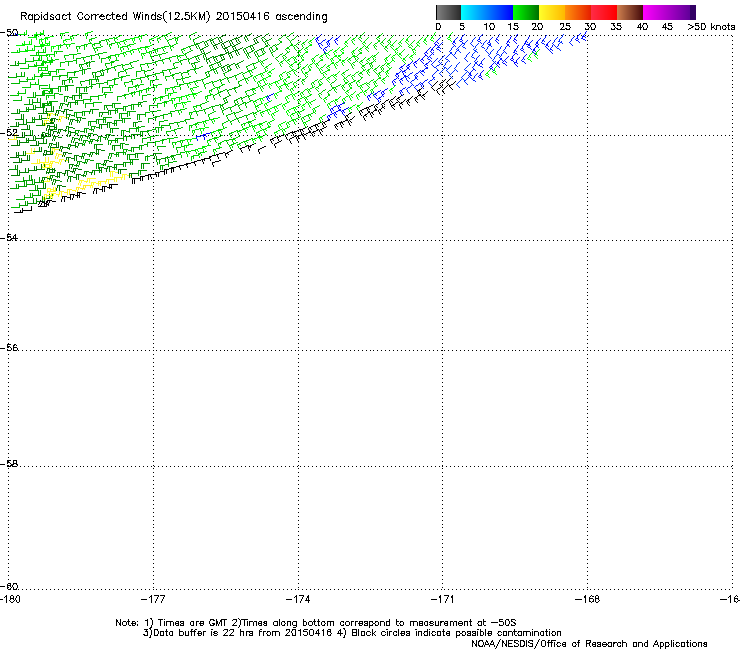Click the latitude label -56
The image size is (740, 650).
tap(9, 347)
